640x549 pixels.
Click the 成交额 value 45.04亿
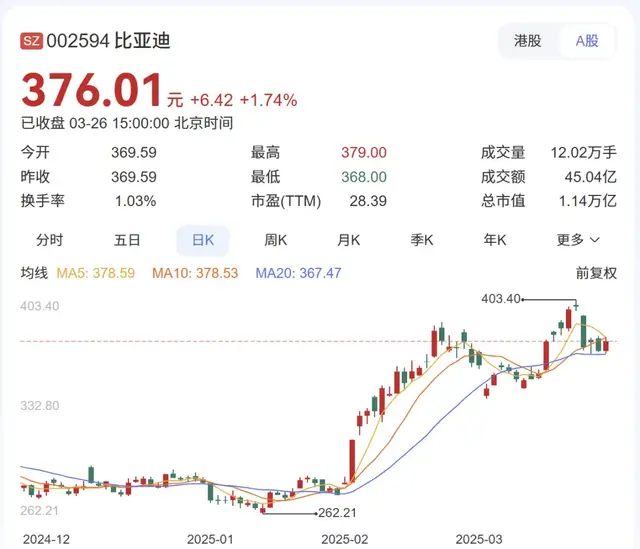click(x=591, y=177)
